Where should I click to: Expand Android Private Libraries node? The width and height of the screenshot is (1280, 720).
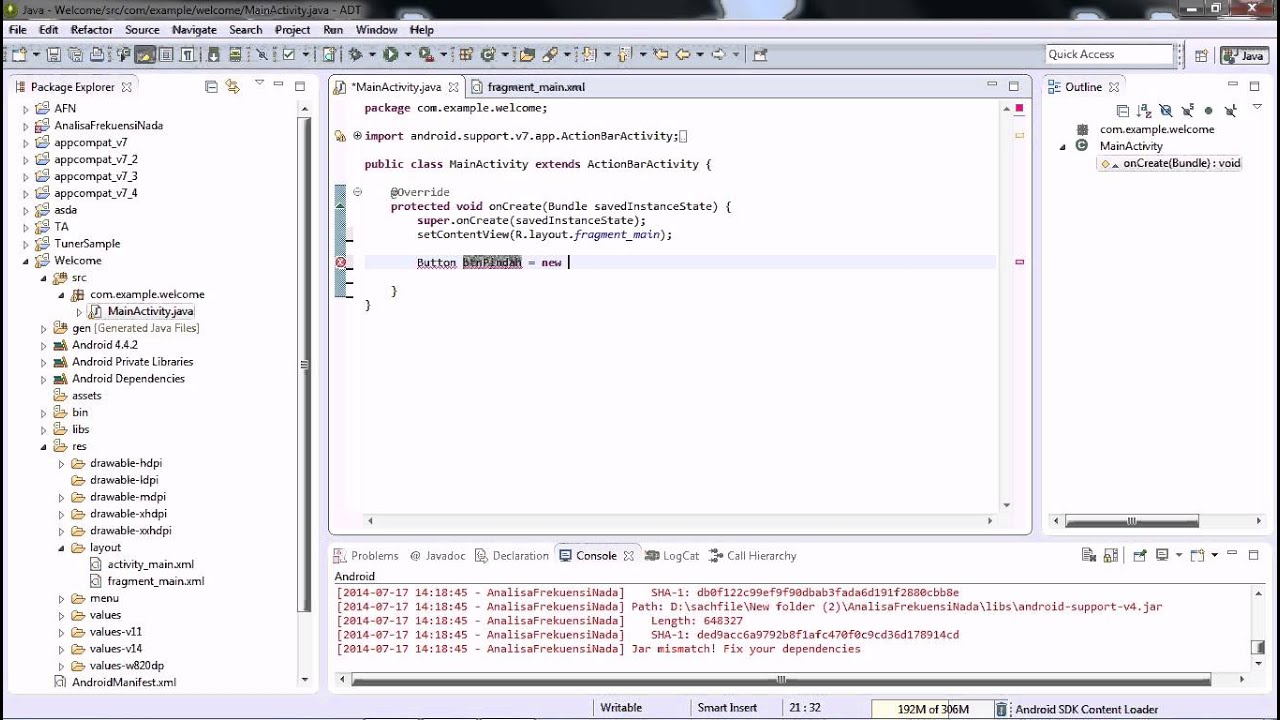(x=44, y=362)
